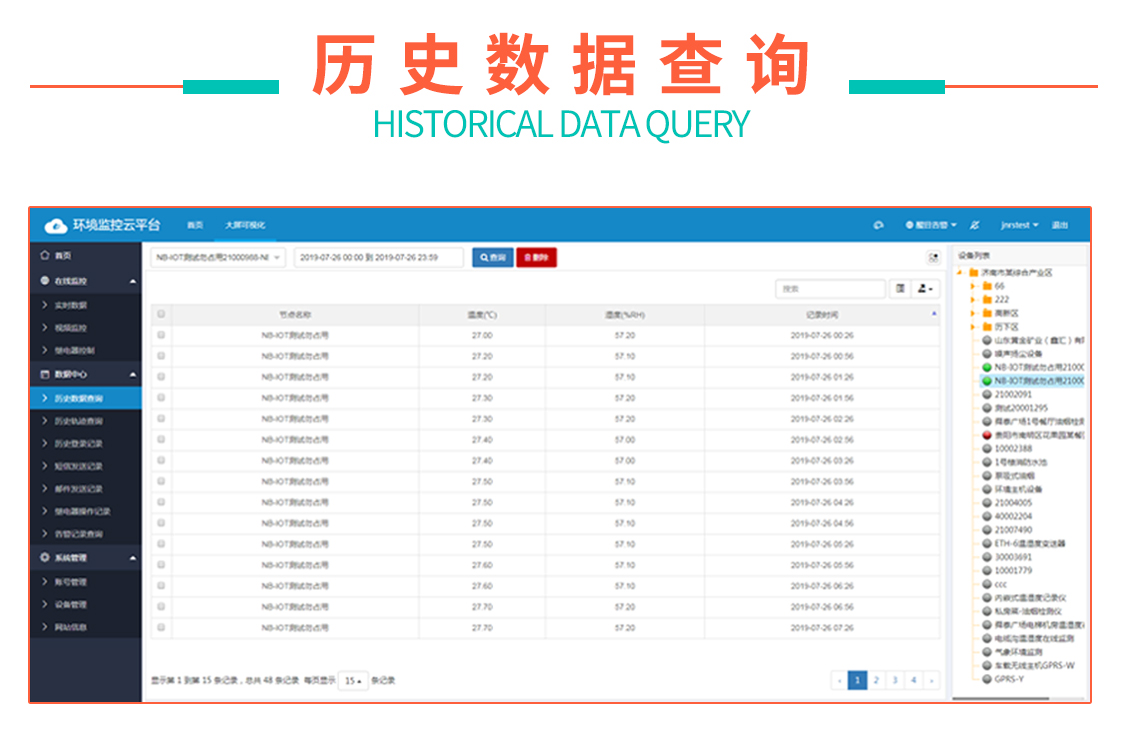This screenshot has width=1130, height=748.
Task: Click the cloud logo of 环境监控云平台
Action: point(56,226)
